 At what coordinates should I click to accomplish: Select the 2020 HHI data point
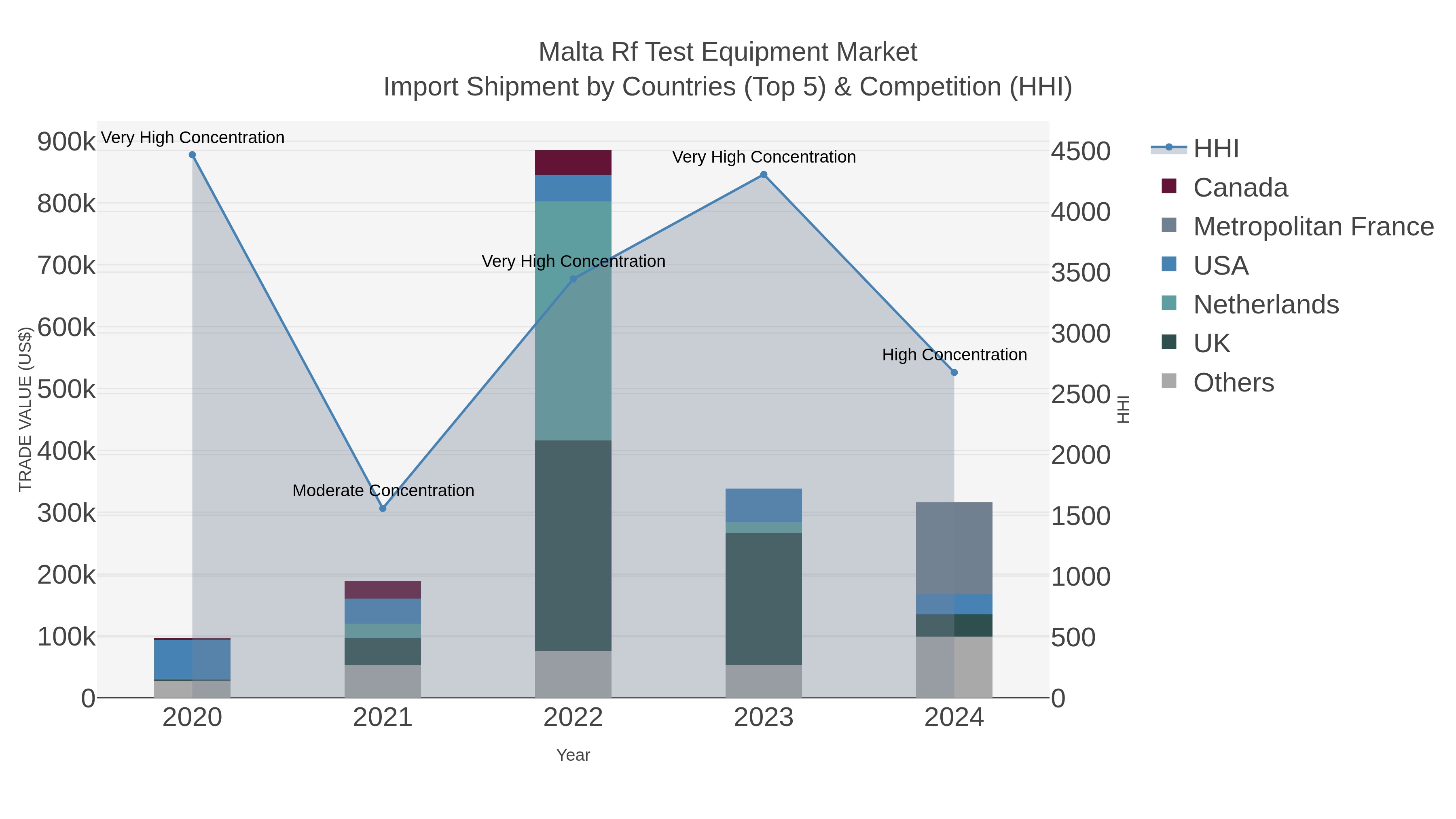coord(192,155)
